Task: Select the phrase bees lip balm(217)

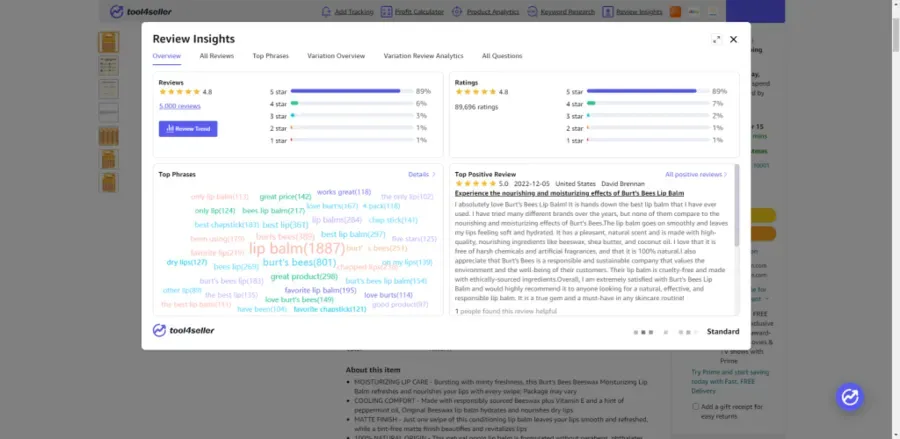Action: (x=274, y=211)
